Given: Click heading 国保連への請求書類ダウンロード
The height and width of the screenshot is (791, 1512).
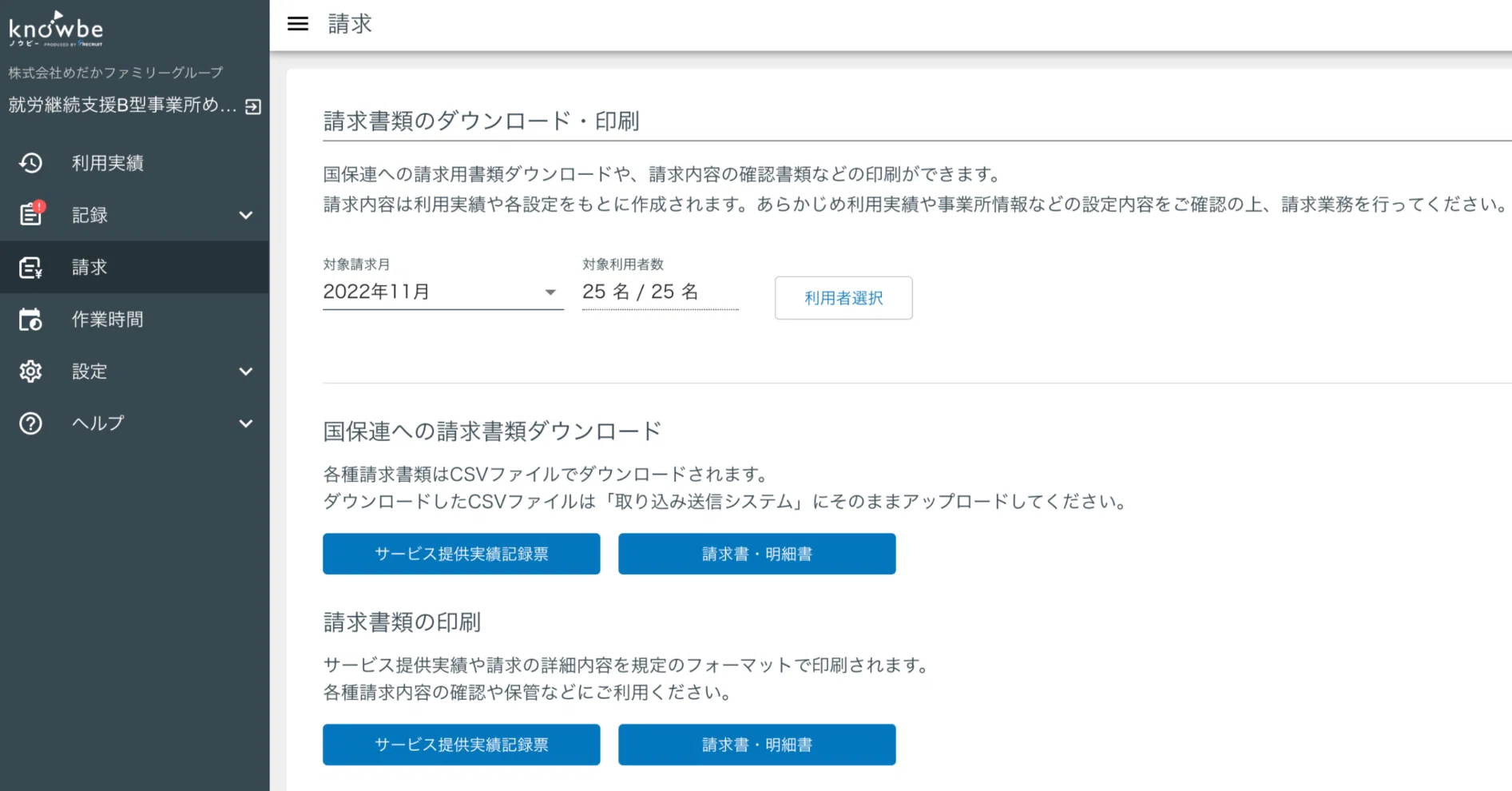Looking at the screenshot, I should coord(492,431).
